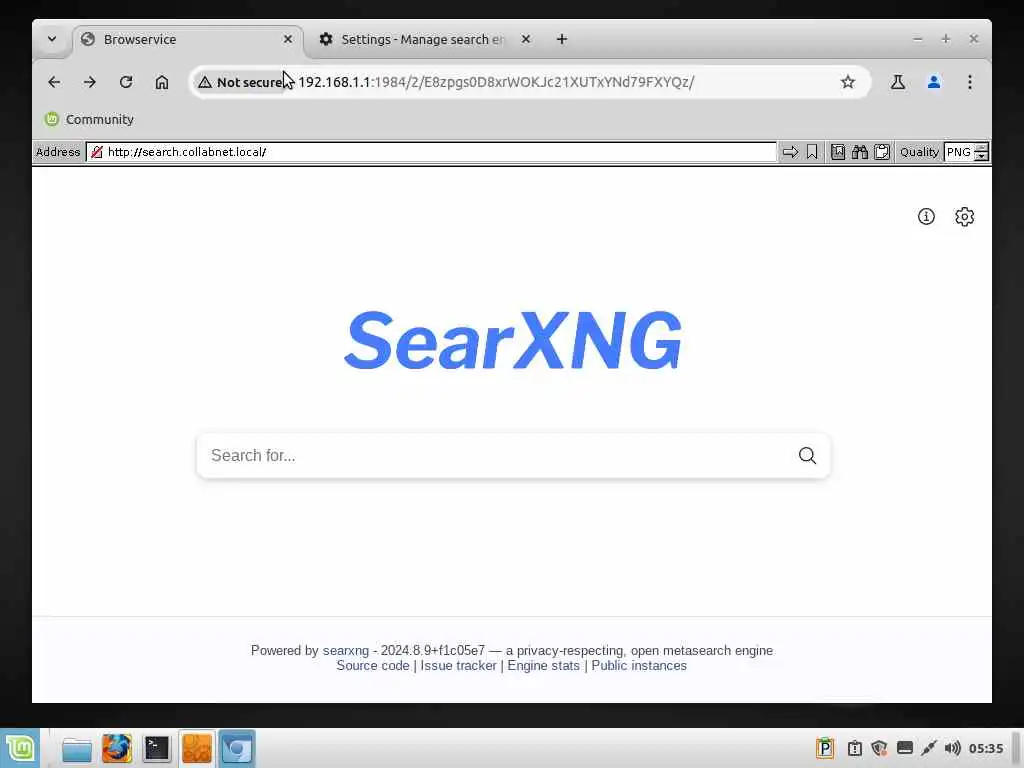
Task: Open the Community bookmark
Action: click(x=89, y=120)
